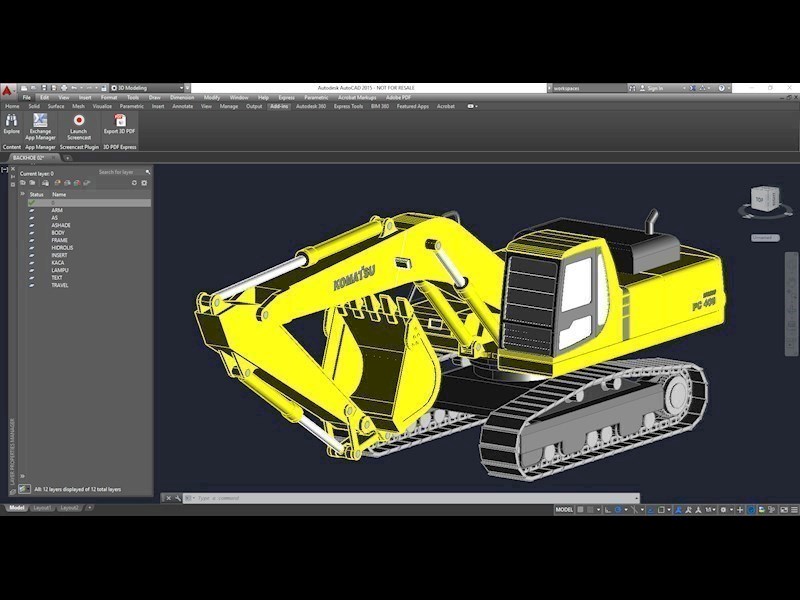
Task: Expand the Help dropdown arrow
Action: (728, 88)
